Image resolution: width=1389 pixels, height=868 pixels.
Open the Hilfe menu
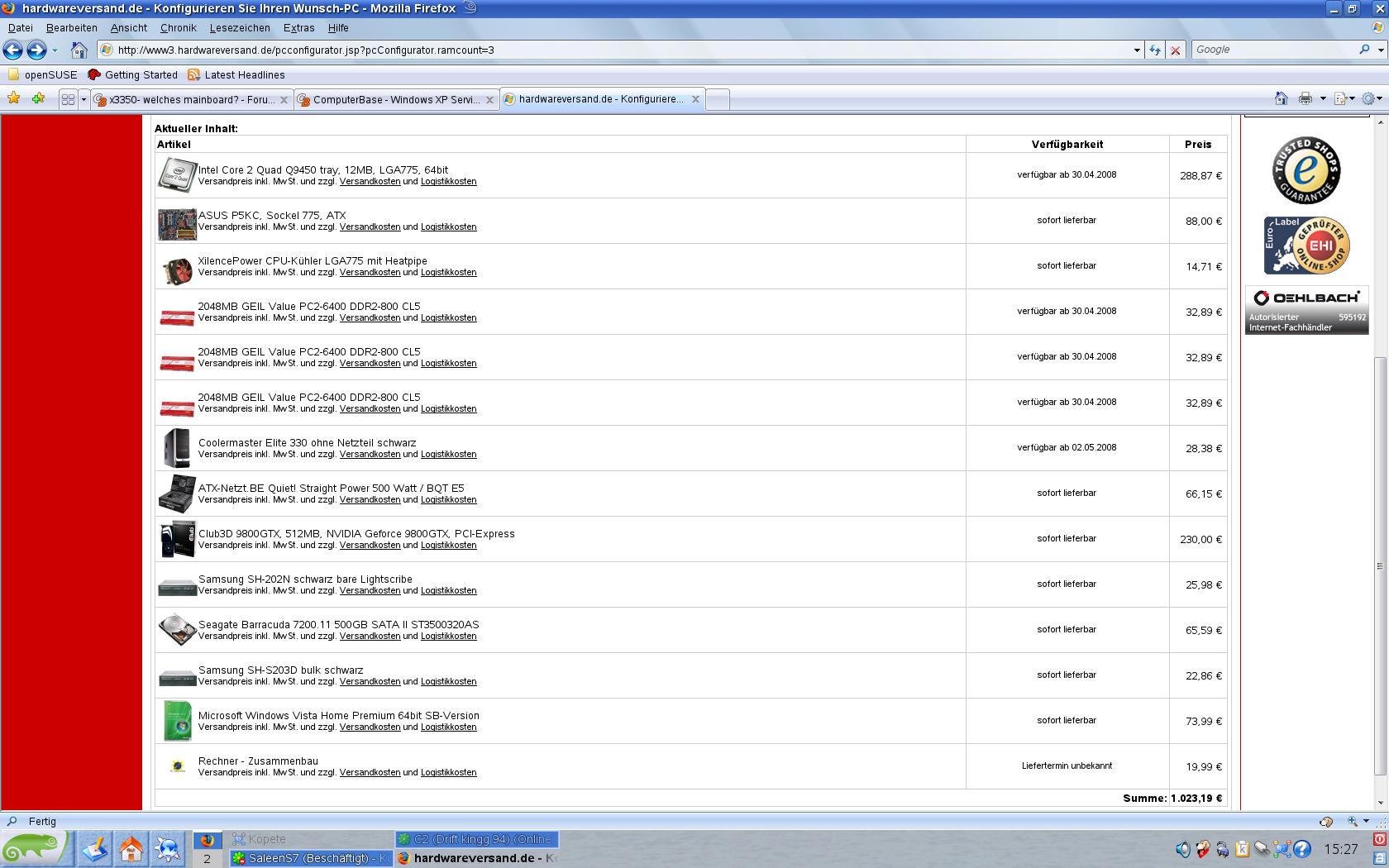click(338, 27)
